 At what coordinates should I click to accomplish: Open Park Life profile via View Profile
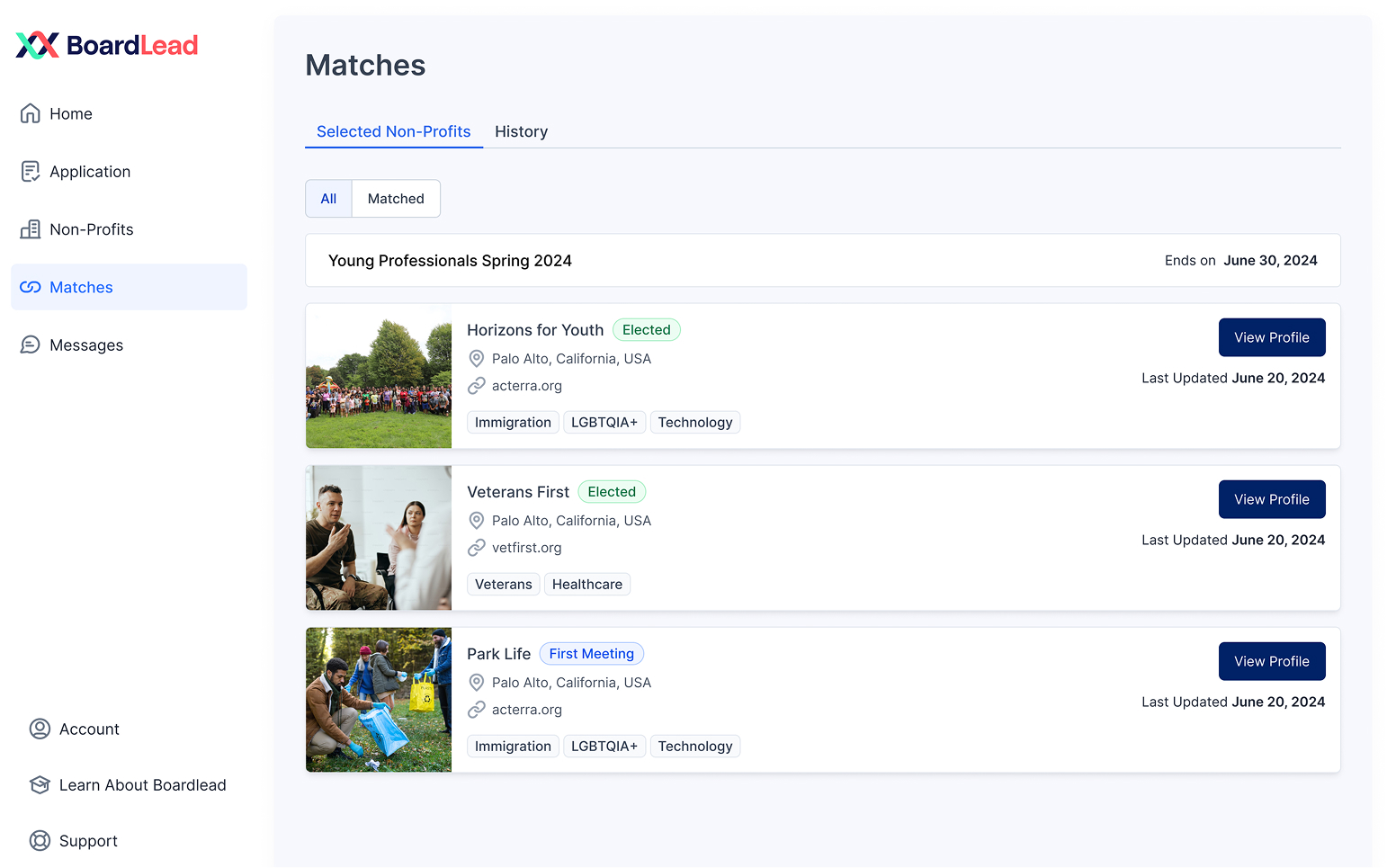pos(1271,661)
